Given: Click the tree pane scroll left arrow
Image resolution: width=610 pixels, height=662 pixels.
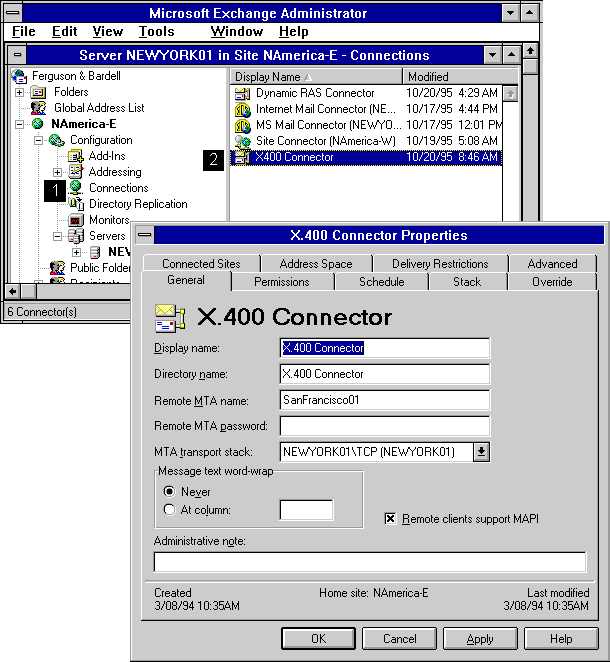Looking at the screenshot, I should point(13,291).
